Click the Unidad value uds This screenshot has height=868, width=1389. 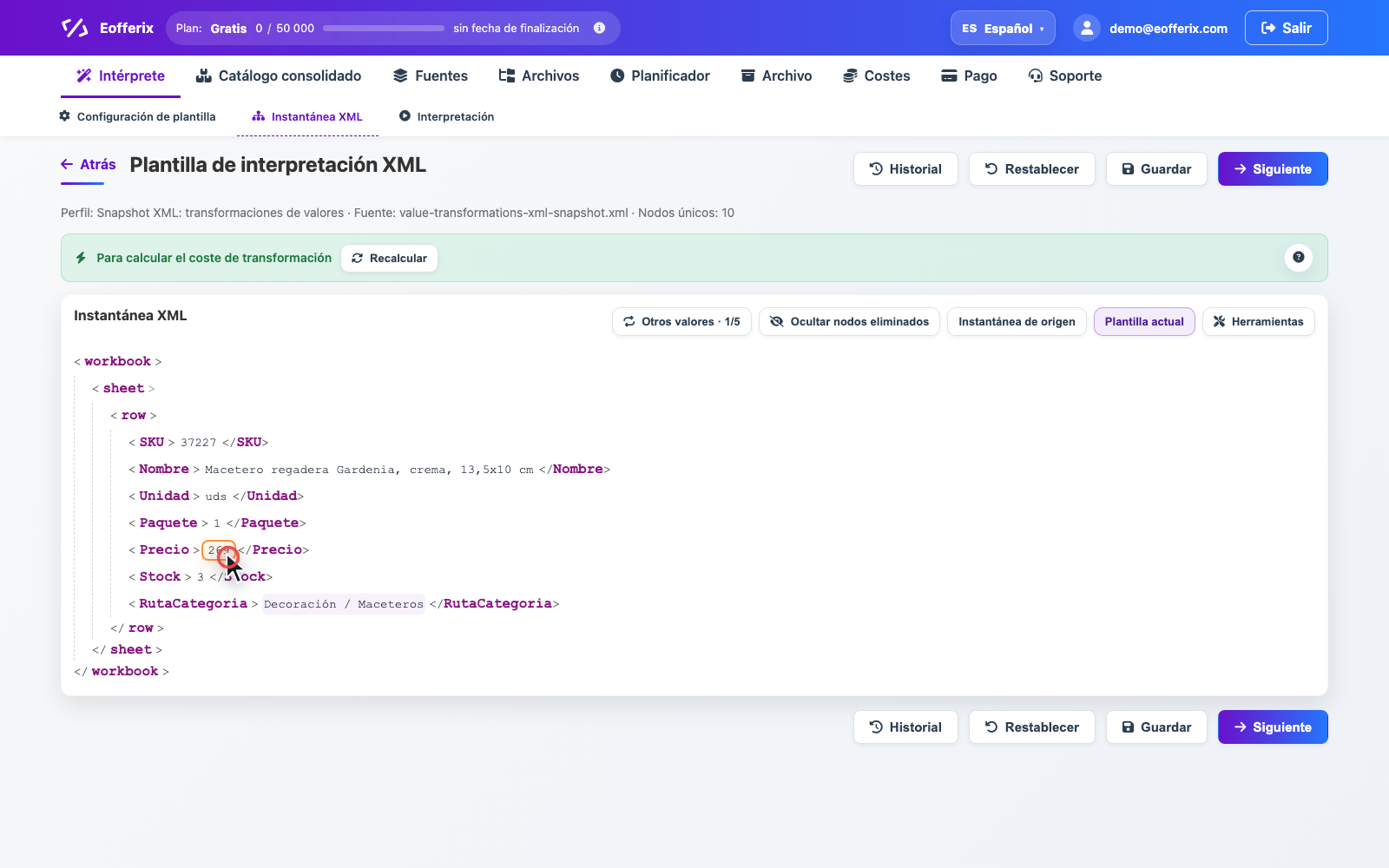pyautogui.click(x=216, y=496)
